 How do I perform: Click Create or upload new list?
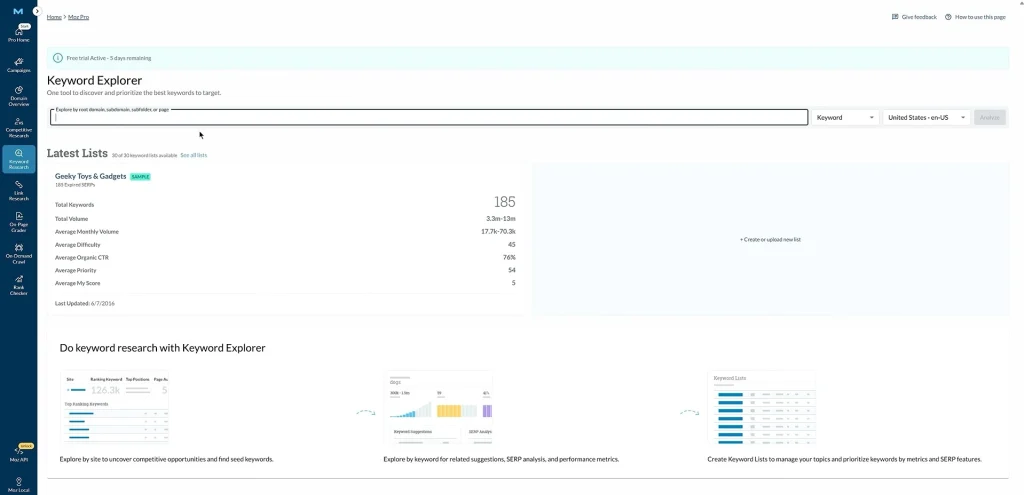click(770, 240)
